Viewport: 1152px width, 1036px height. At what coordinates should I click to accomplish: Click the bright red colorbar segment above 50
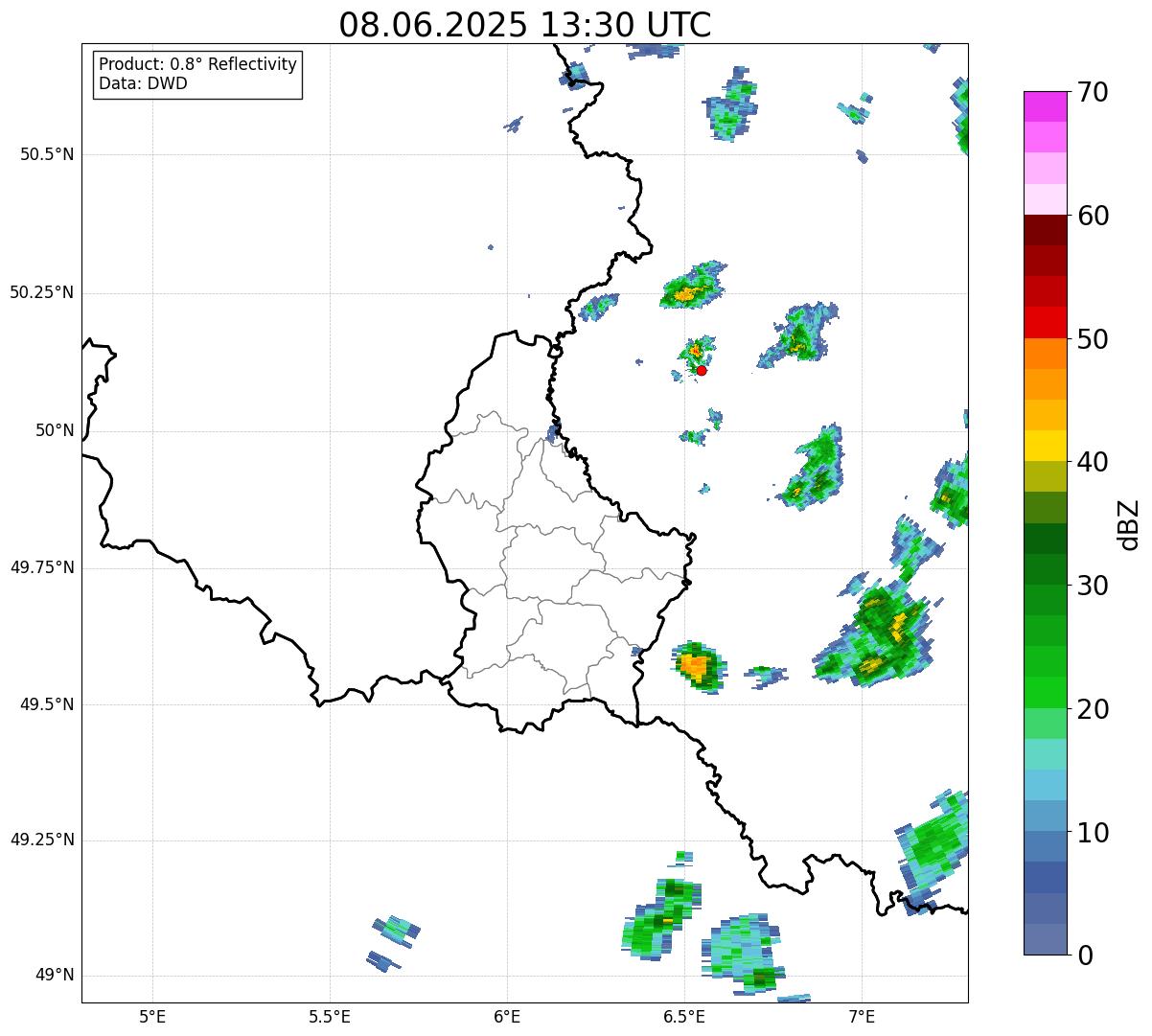click(x=1046, y=322)
